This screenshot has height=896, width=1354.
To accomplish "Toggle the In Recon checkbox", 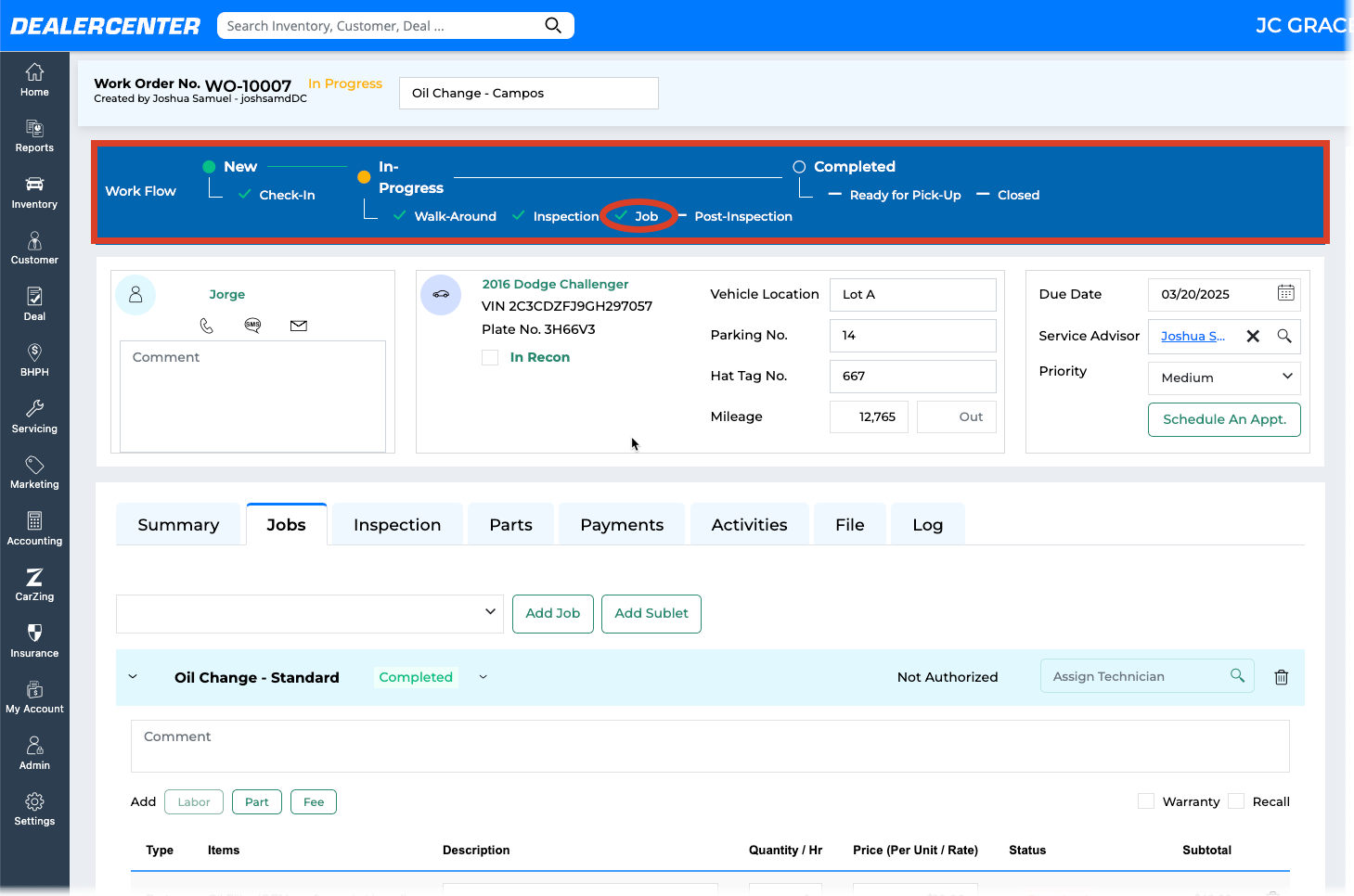I will point(490,357).
